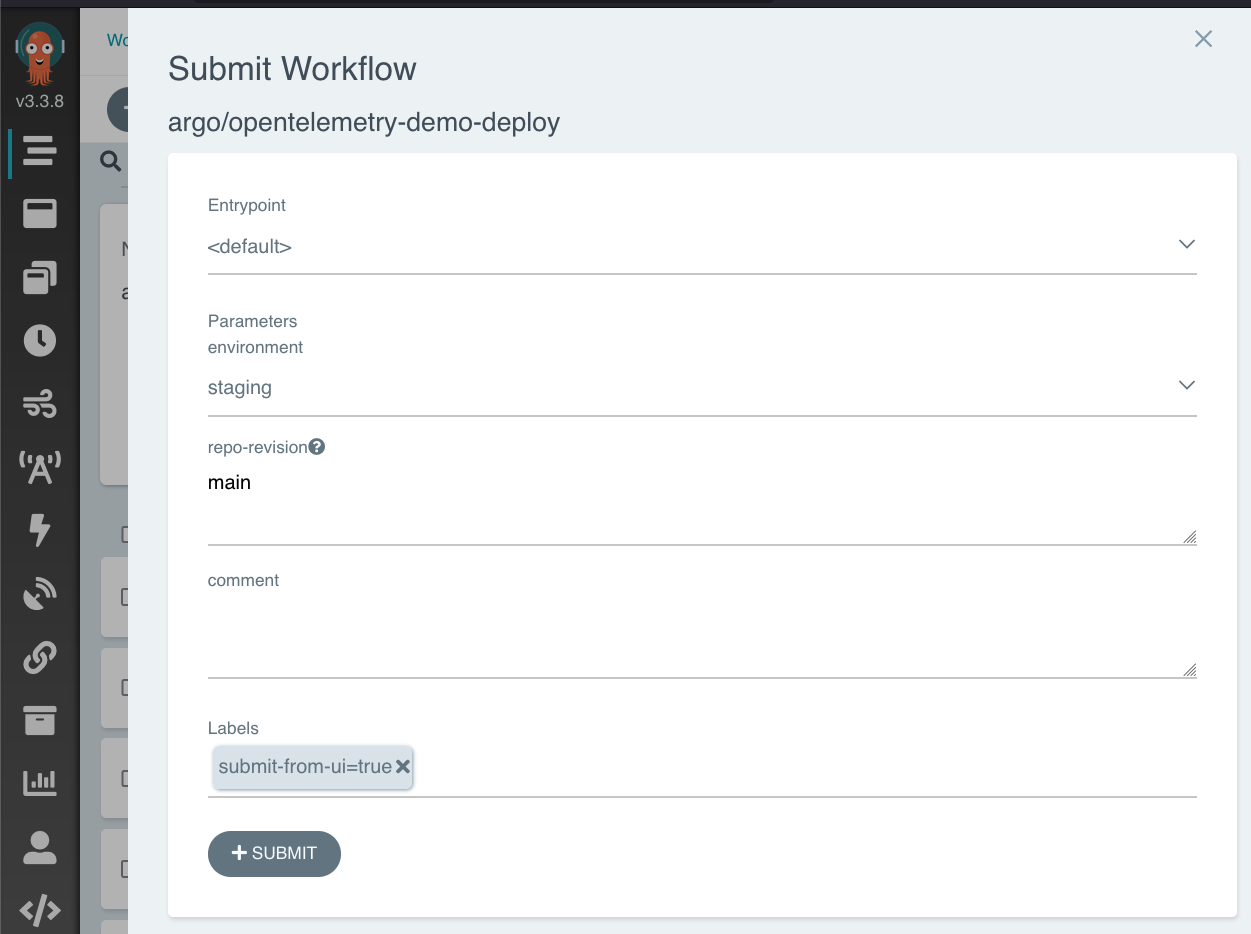Click the argo/opentelemetry-demo-deploy heading
Image resolution: width=1251 pixels, height=934 pixels.
[364, 123]
